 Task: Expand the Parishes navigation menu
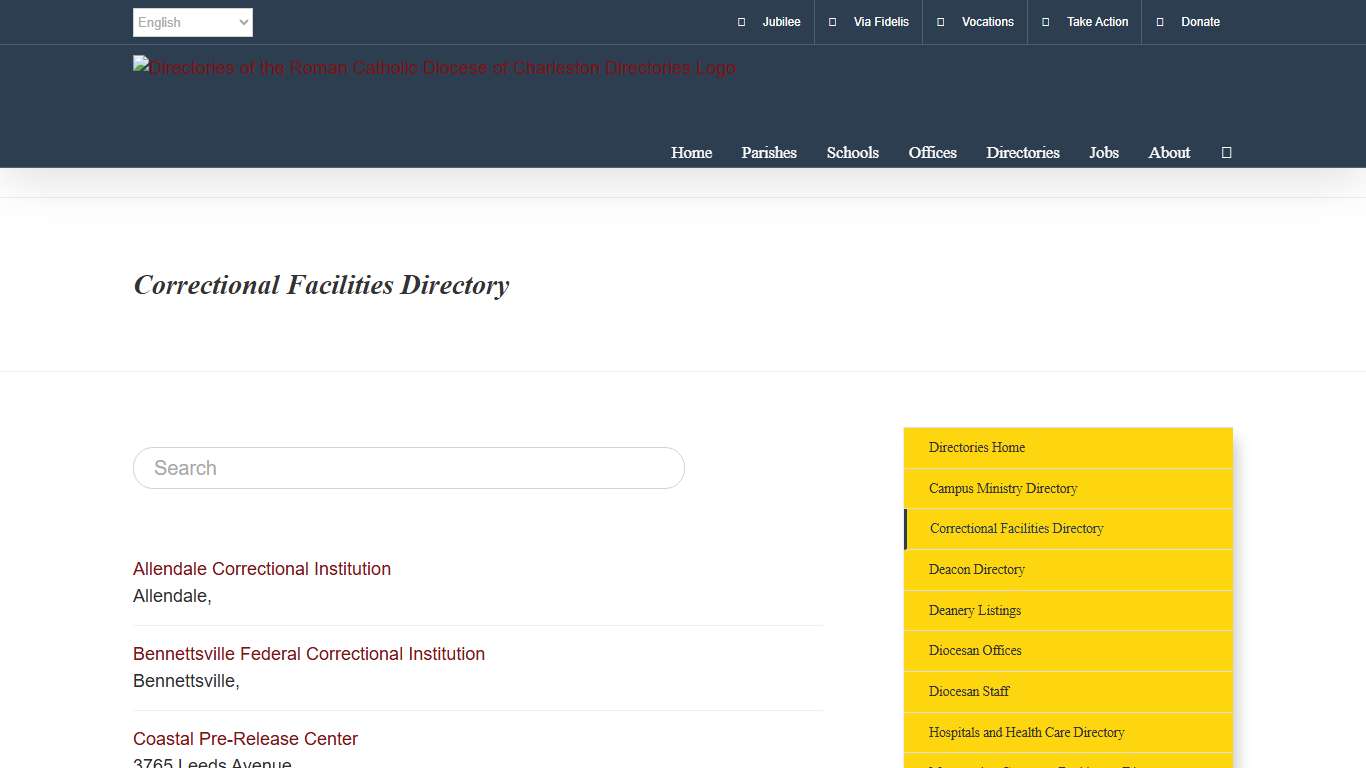click(x=769, y=152)
